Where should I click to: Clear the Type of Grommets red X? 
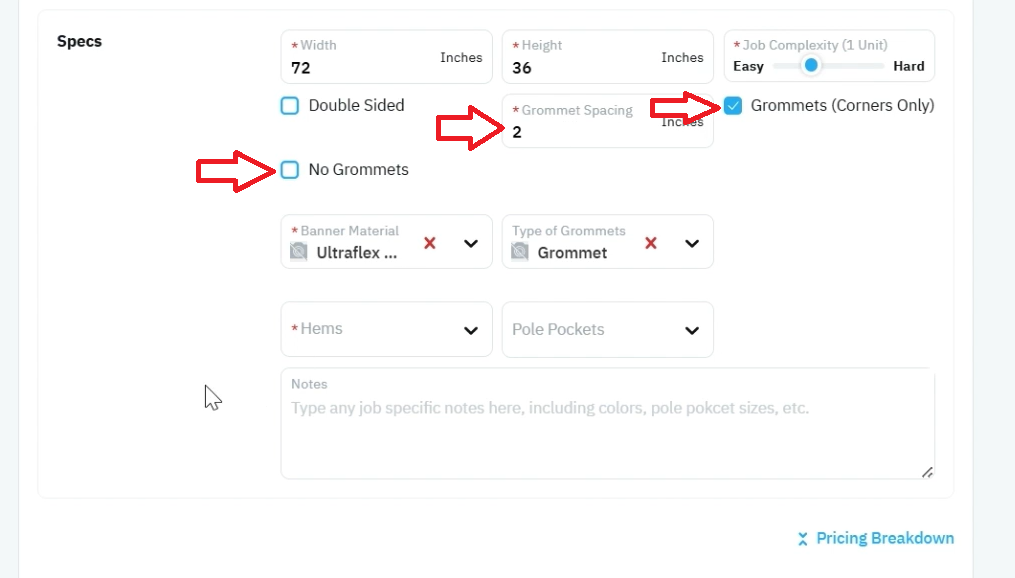click(651, 243)
